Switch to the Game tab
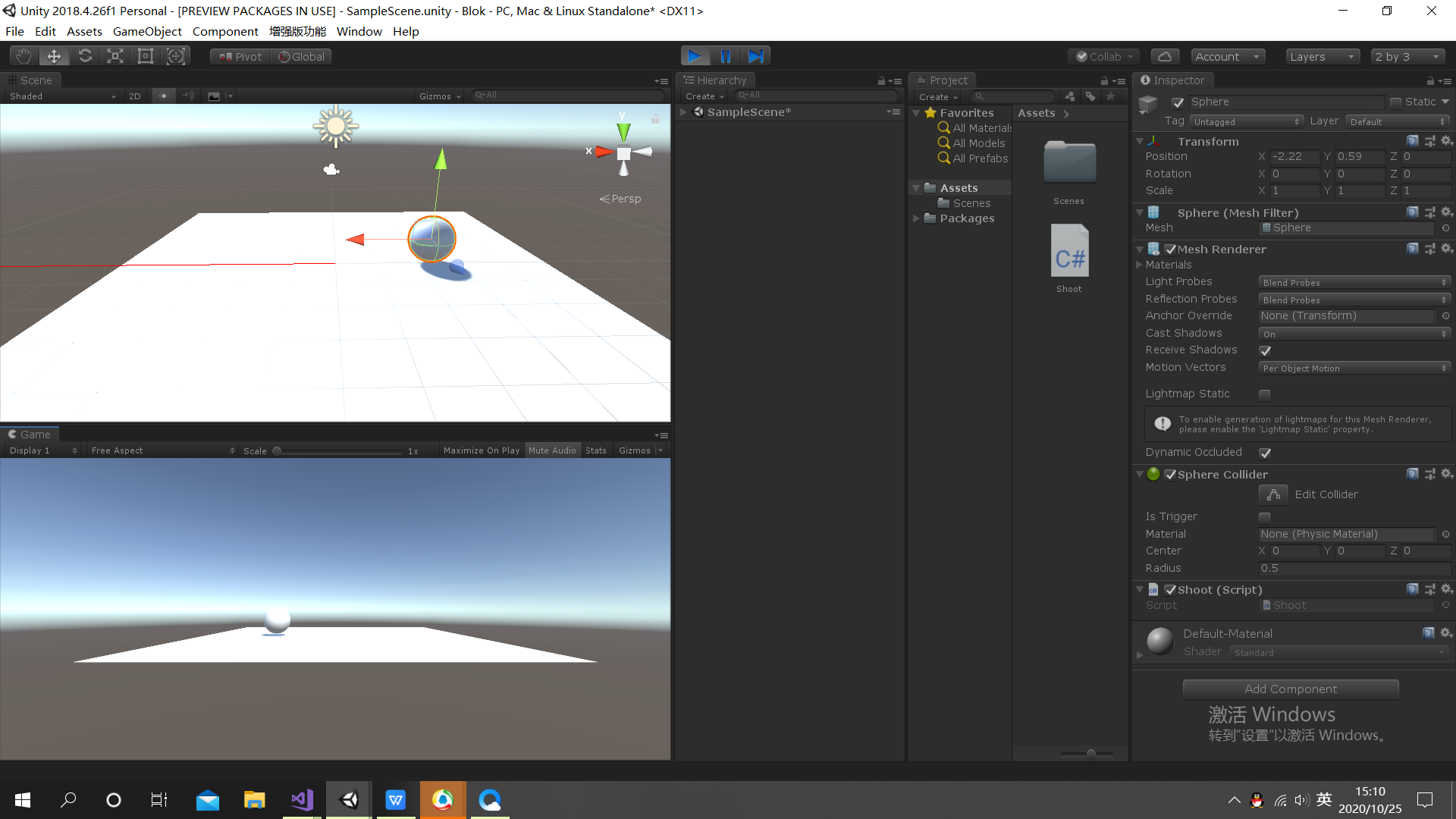This screenshot has height=819, width=1456. tap(30, 435)
